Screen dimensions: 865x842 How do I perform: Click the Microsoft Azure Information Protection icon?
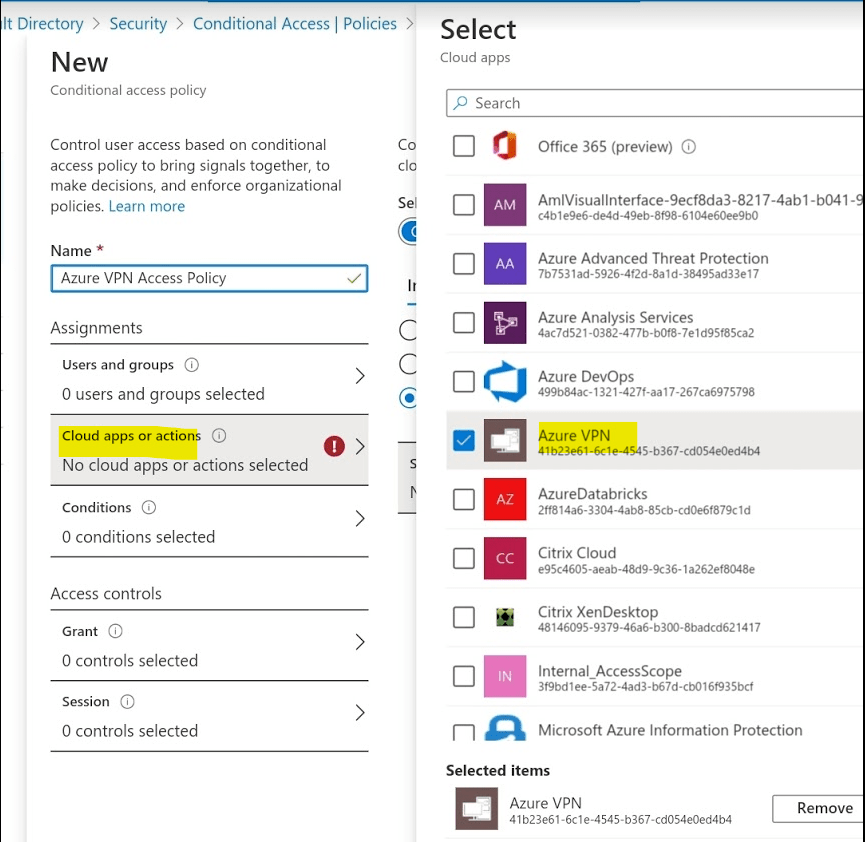(507, 730)
